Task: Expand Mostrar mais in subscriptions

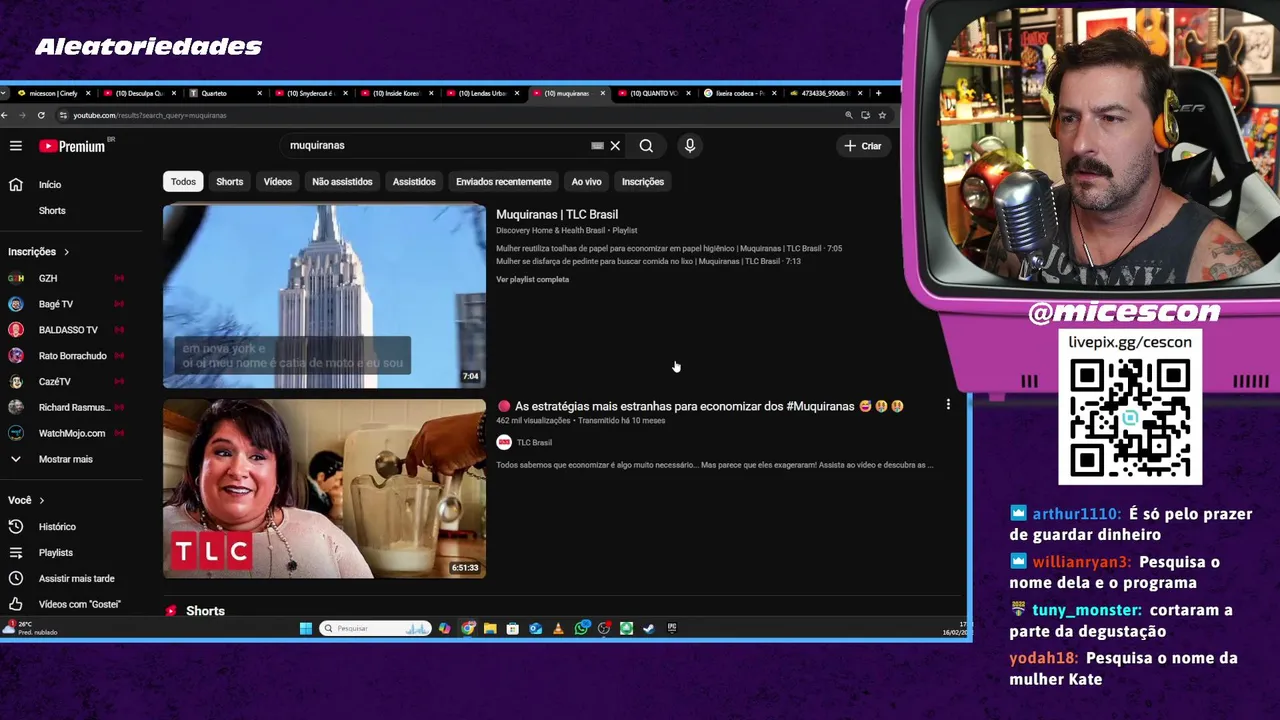Action: tap(65, 459)
